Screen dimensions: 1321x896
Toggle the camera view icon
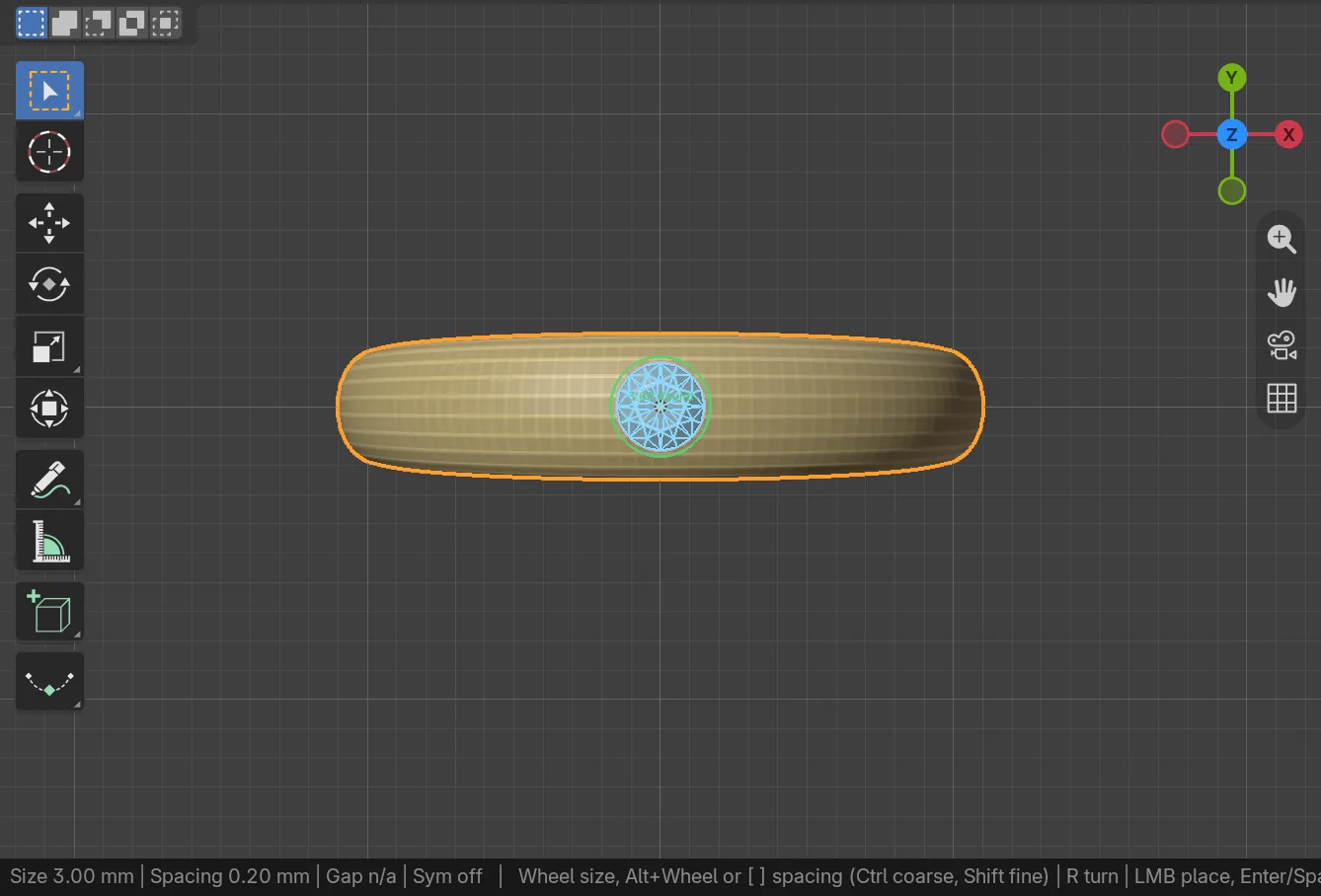(1282, 345)
